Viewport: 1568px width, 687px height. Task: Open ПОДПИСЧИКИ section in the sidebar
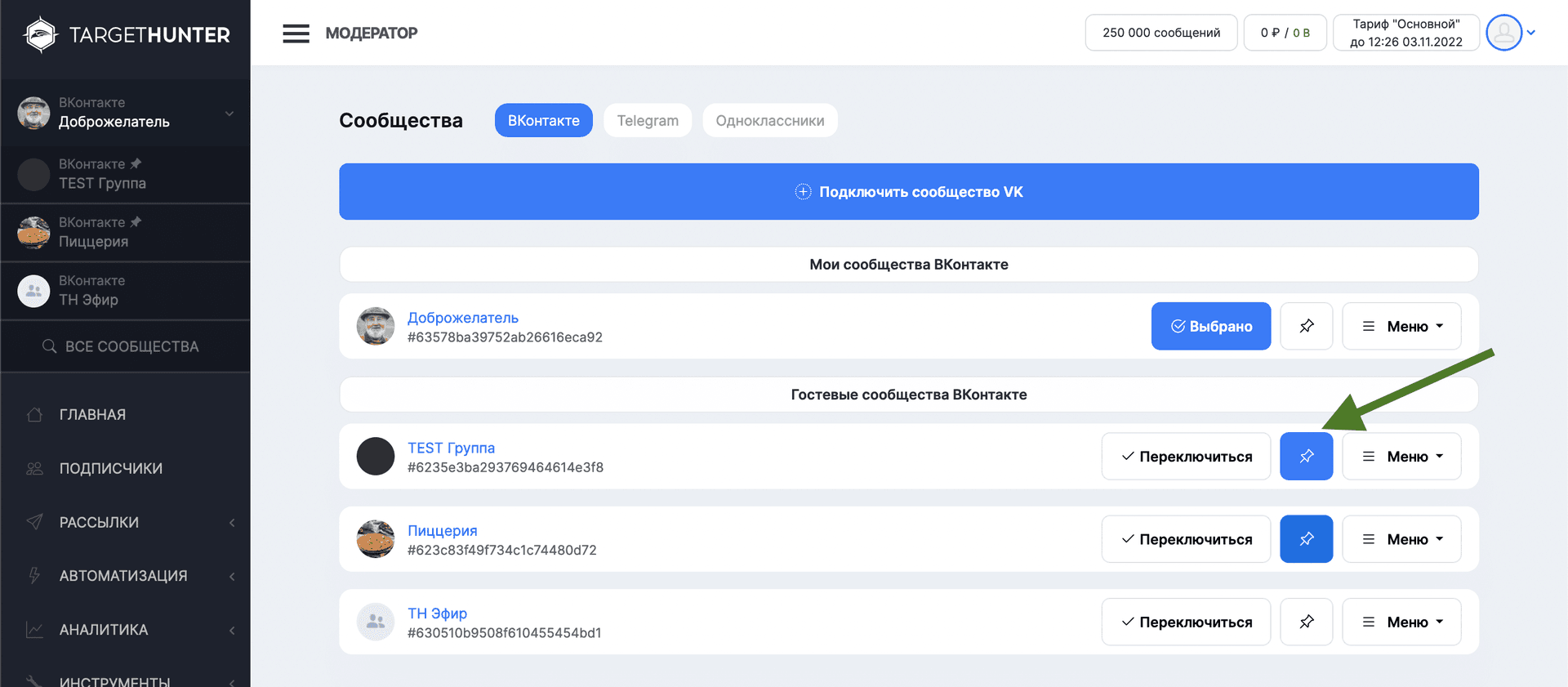(x=110, y=469)
